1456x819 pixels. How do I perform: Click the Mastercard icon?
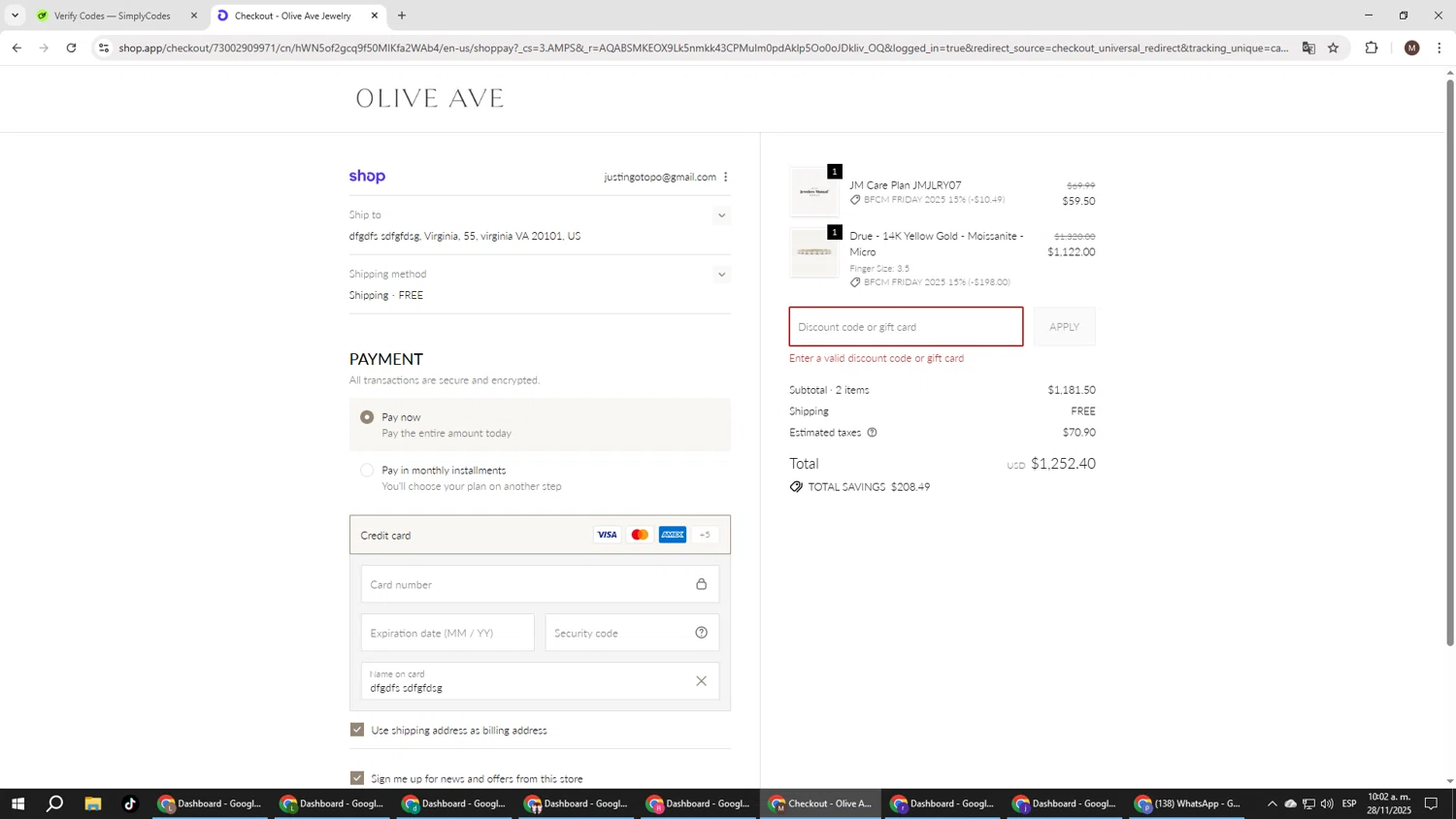coord(640,535)
